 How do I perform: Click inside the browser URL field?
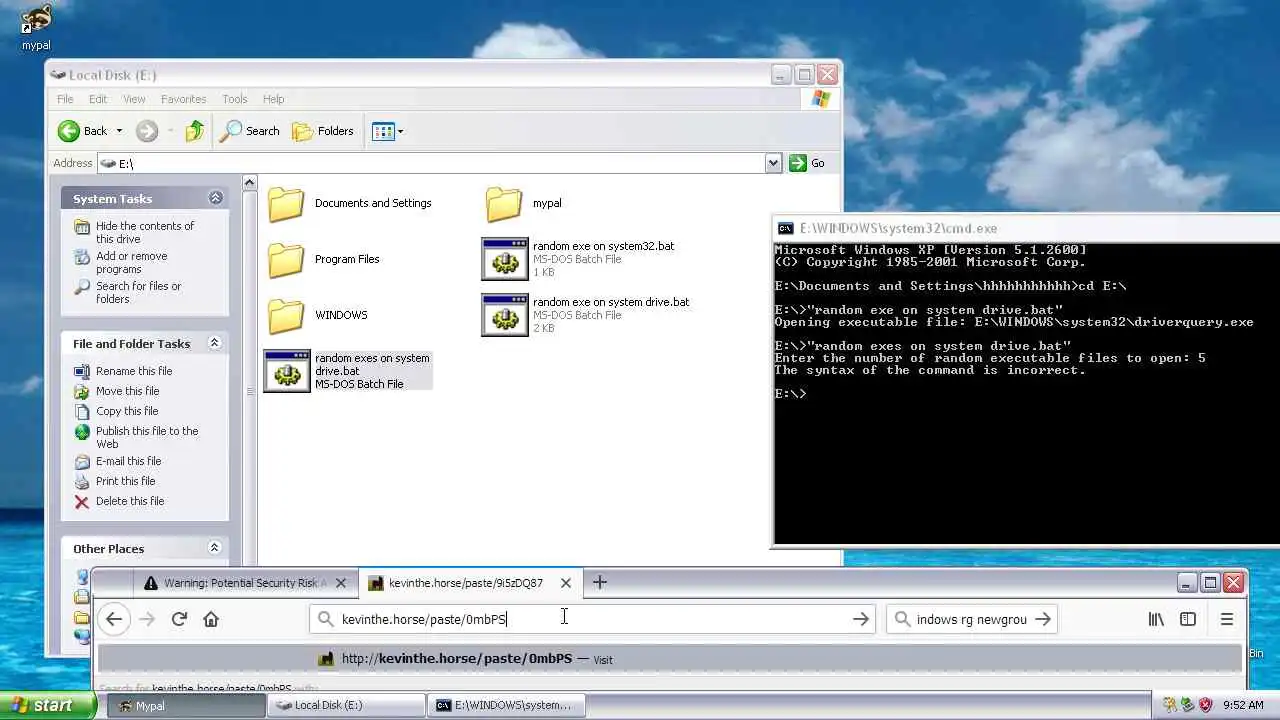[x=592, y=619]
